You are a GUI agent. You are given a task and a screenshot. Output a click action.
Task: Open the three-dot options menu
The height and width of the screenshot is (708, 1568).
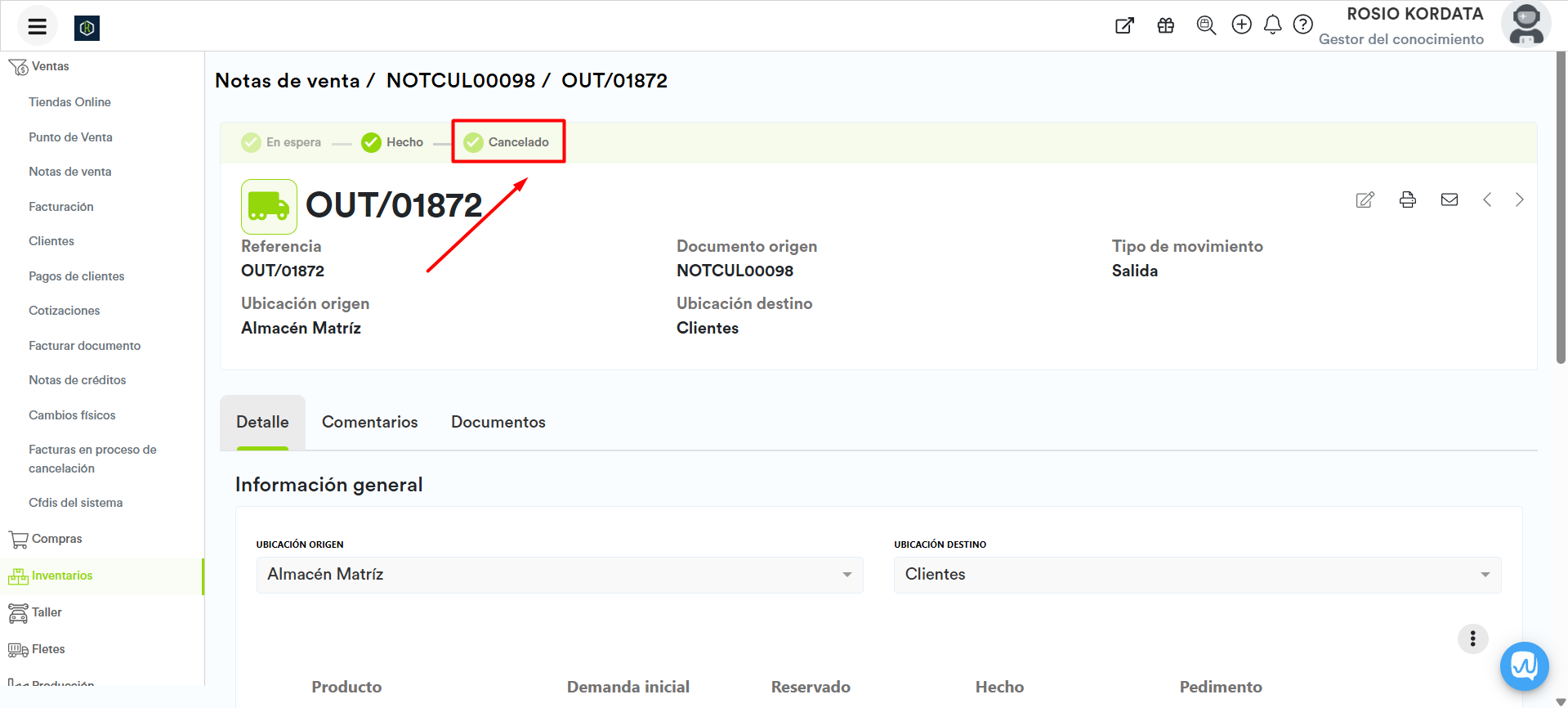[x=1472, y=639]
